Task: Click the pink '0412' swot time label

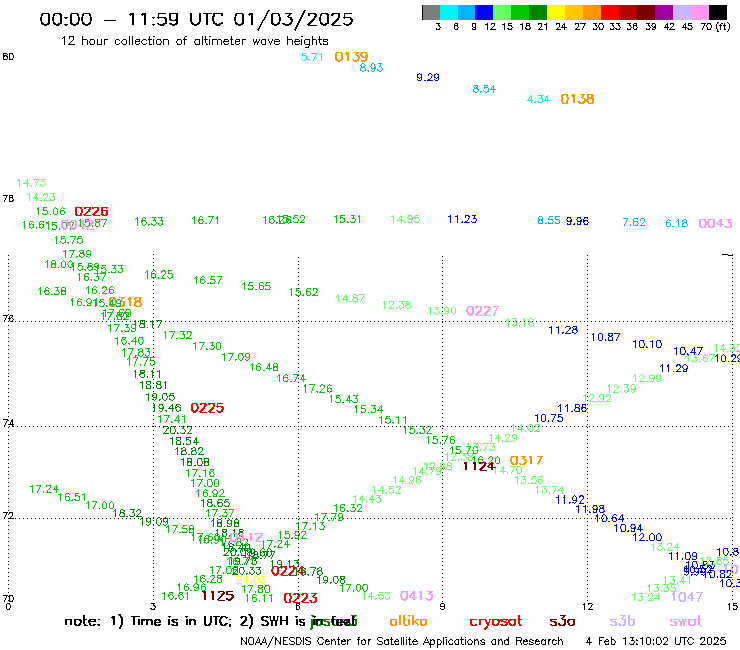Action: click(246, 537)
